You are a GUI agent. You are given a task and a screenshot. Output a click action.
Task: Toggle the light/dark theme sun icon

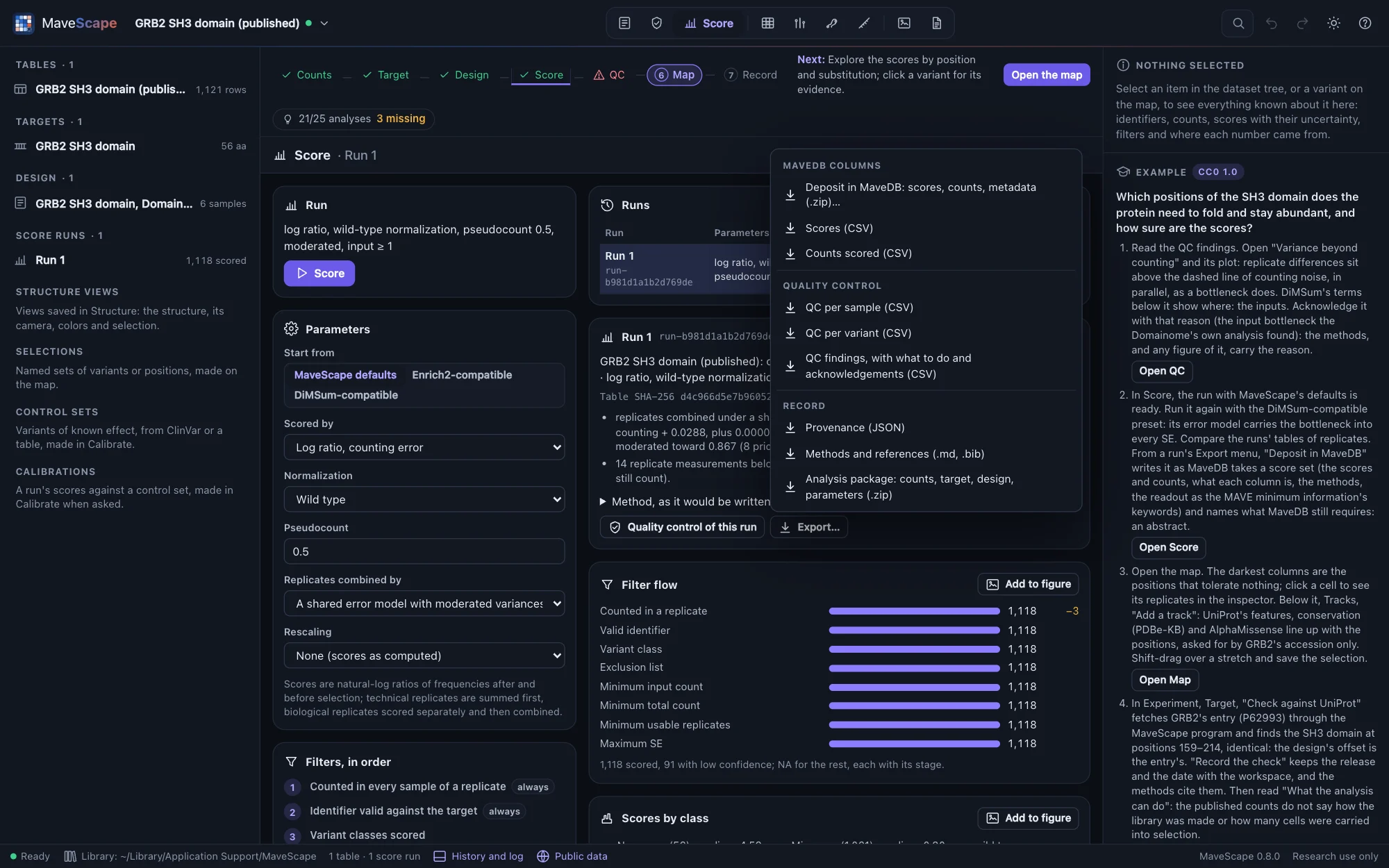click(1333, 23)
